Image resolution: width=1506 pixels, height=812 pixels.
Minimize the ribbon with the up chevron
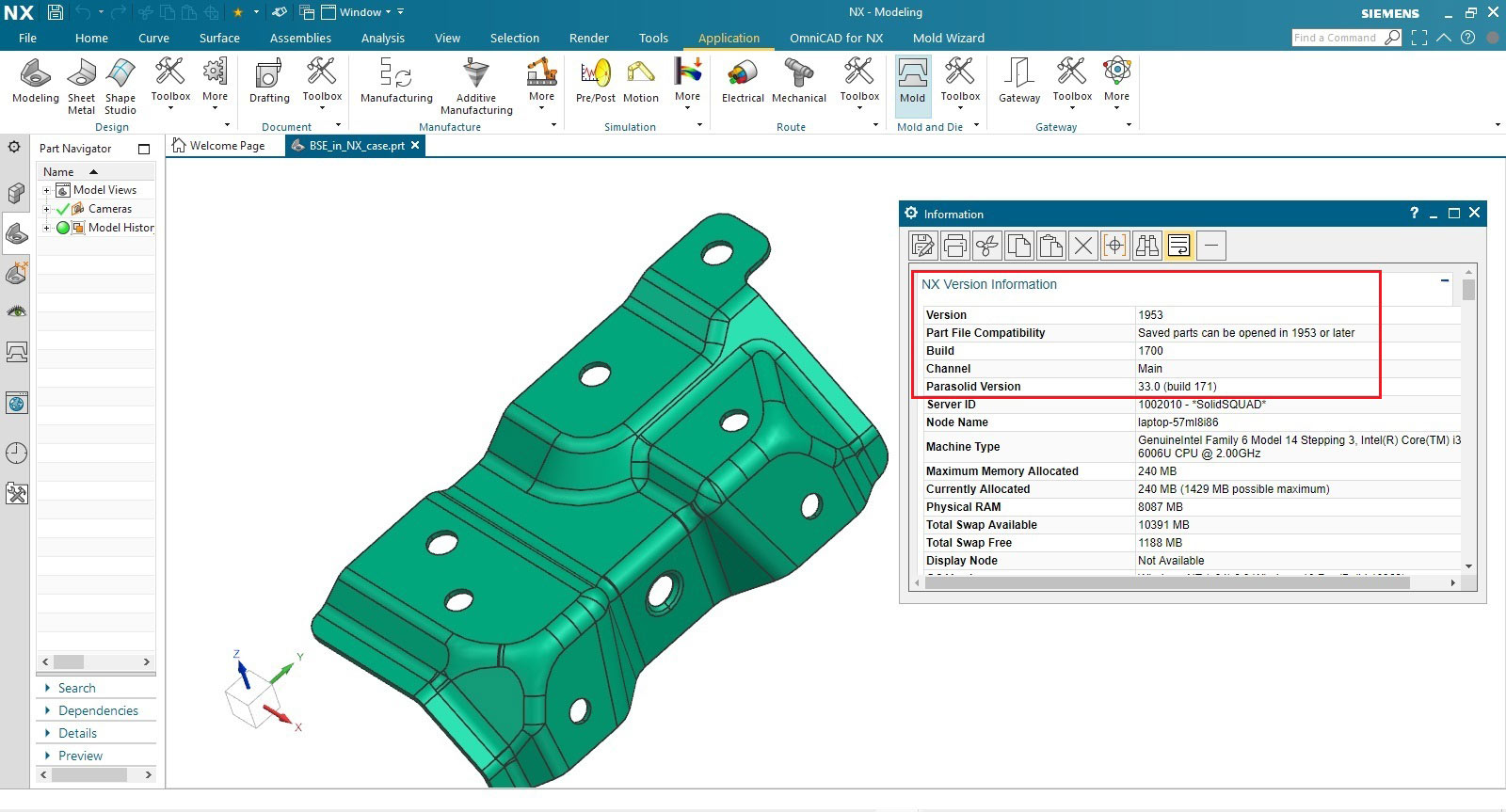point(1444,38)
